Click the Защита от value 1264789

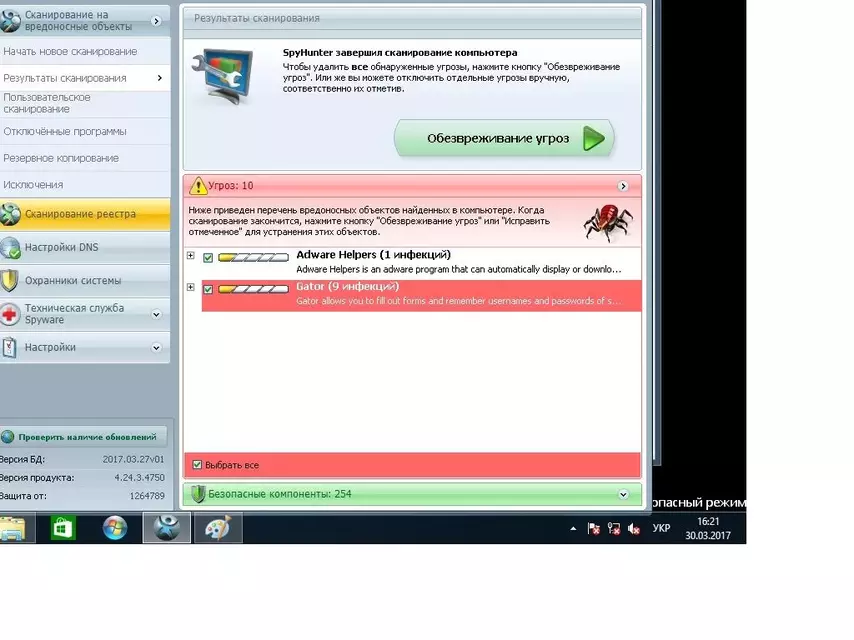147,496
